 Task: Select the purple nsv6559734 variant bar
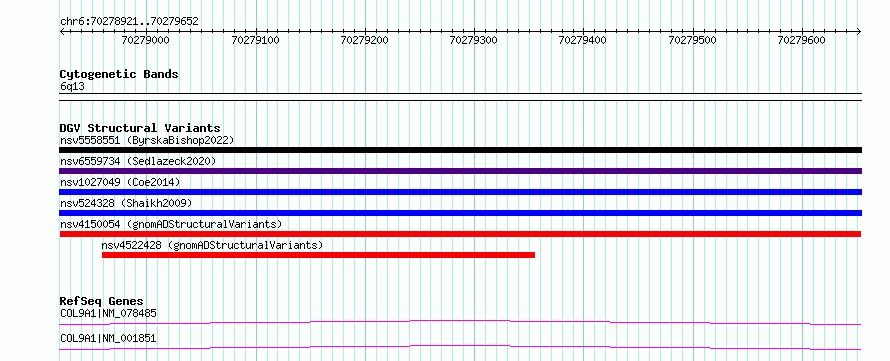coord(460,171)
